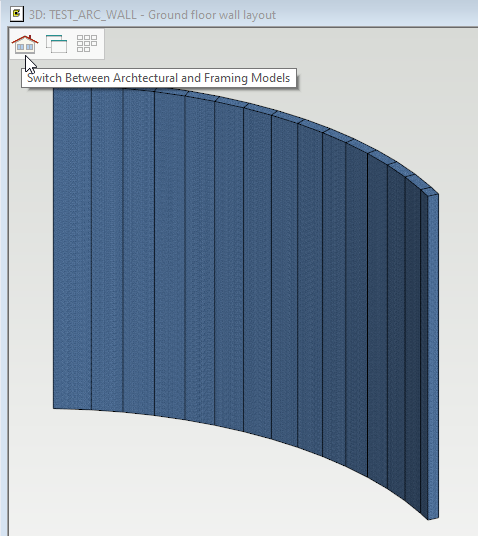Select the darkest wide panel near the wall's right end
The image size is (478, 536).
377,314
